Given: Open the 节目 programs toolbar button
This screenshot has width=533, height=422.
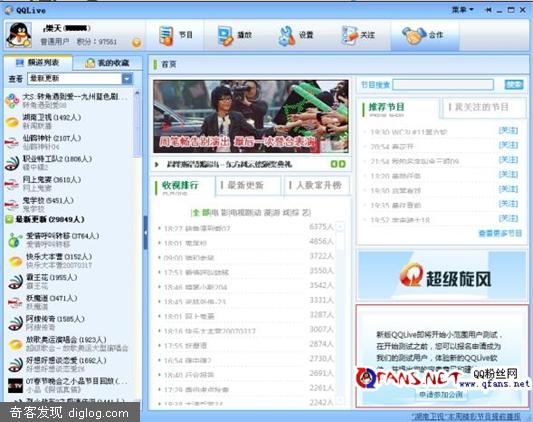Looking at the screenshot, I should (176, 35).
